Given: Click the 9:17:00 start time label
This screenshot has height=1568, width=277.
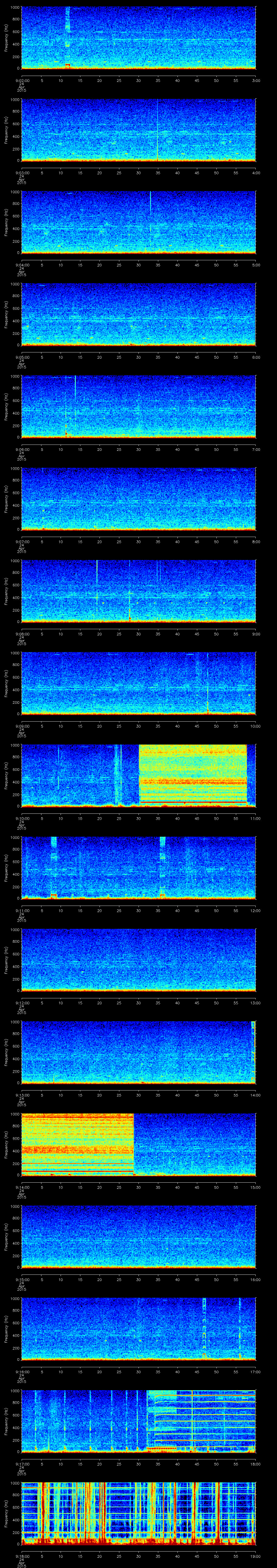Looking at the screenshot, I should click(x=22, y=1464).
